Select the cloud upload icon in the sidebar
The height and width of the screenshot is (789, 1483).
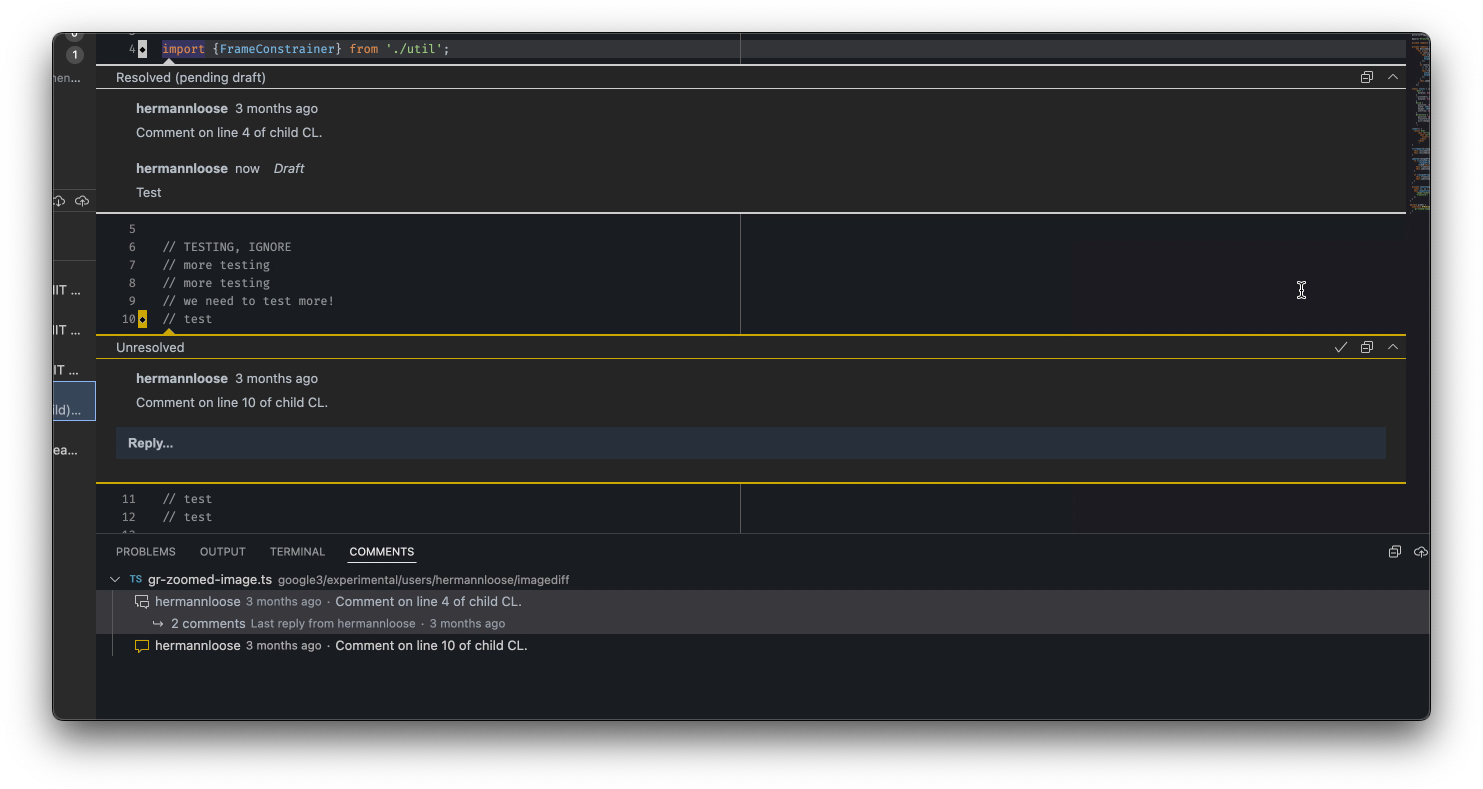click(82, 201)
